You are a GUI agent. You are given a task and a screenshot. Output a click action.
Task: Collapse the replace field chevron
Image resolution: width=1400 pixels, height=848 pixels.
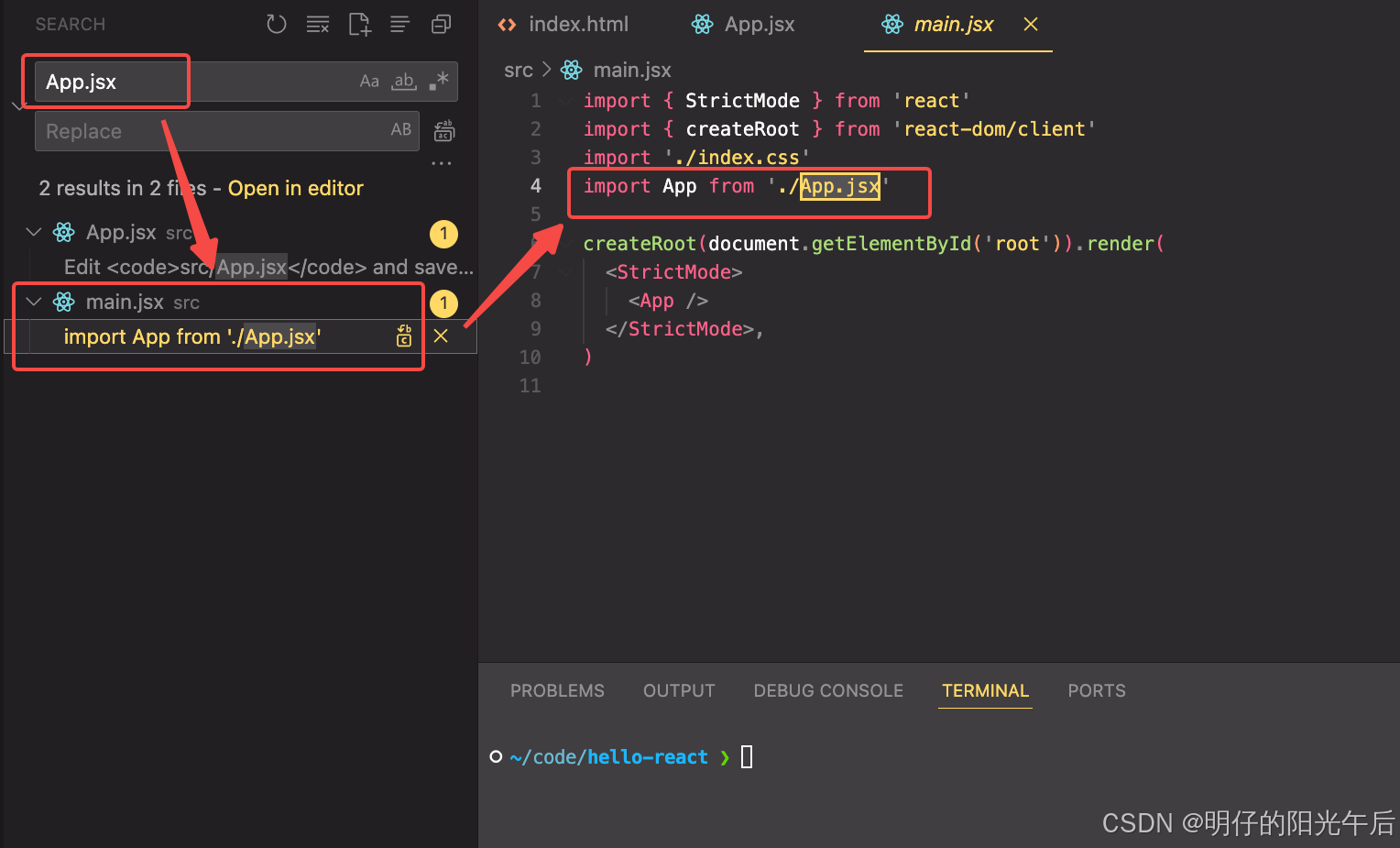click(x=18, y=106)
